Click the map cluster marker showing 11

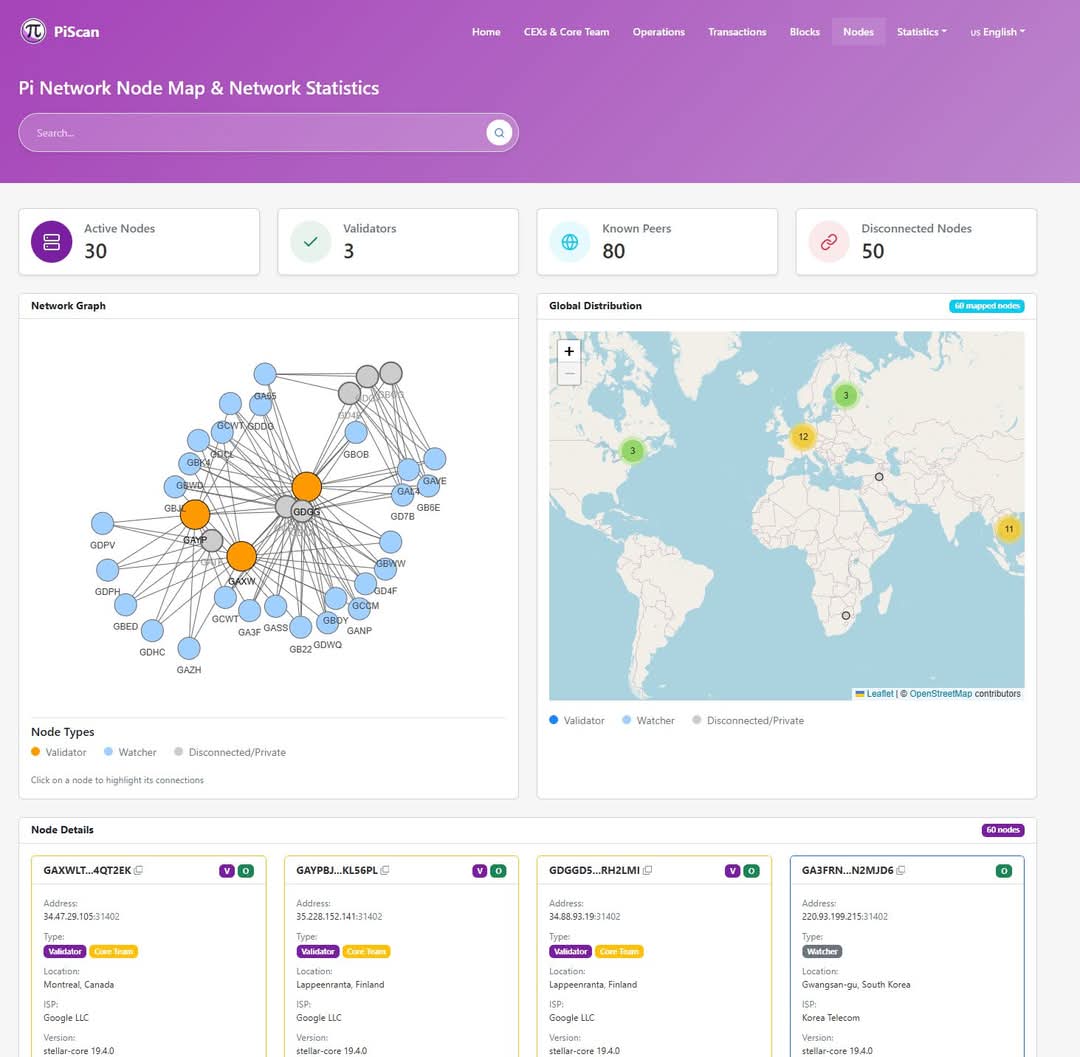pyautogui.click(x=1009, y=529)
